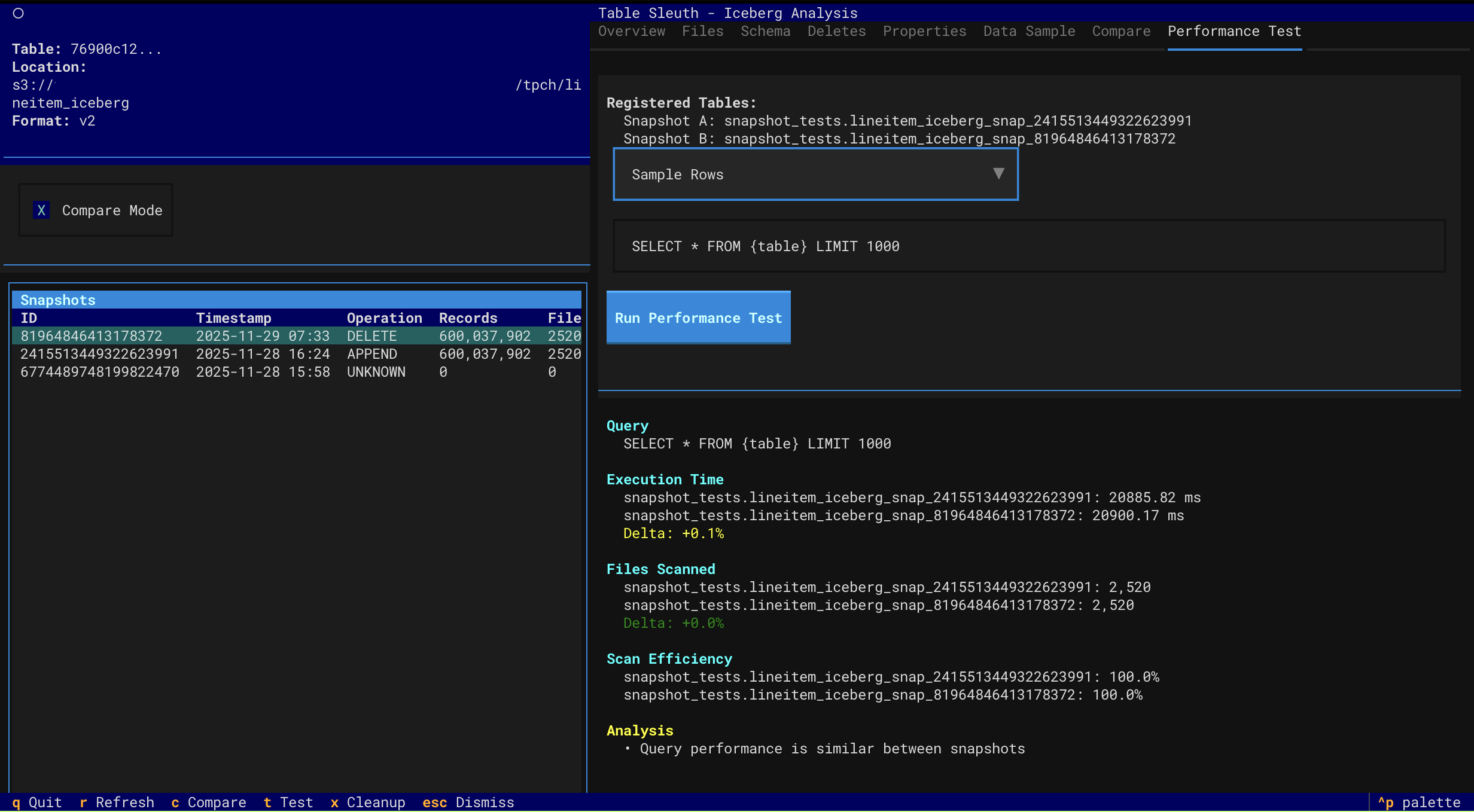Click Cleanup shortcut in footer
1474x812 pixels.
coord(367,802)
